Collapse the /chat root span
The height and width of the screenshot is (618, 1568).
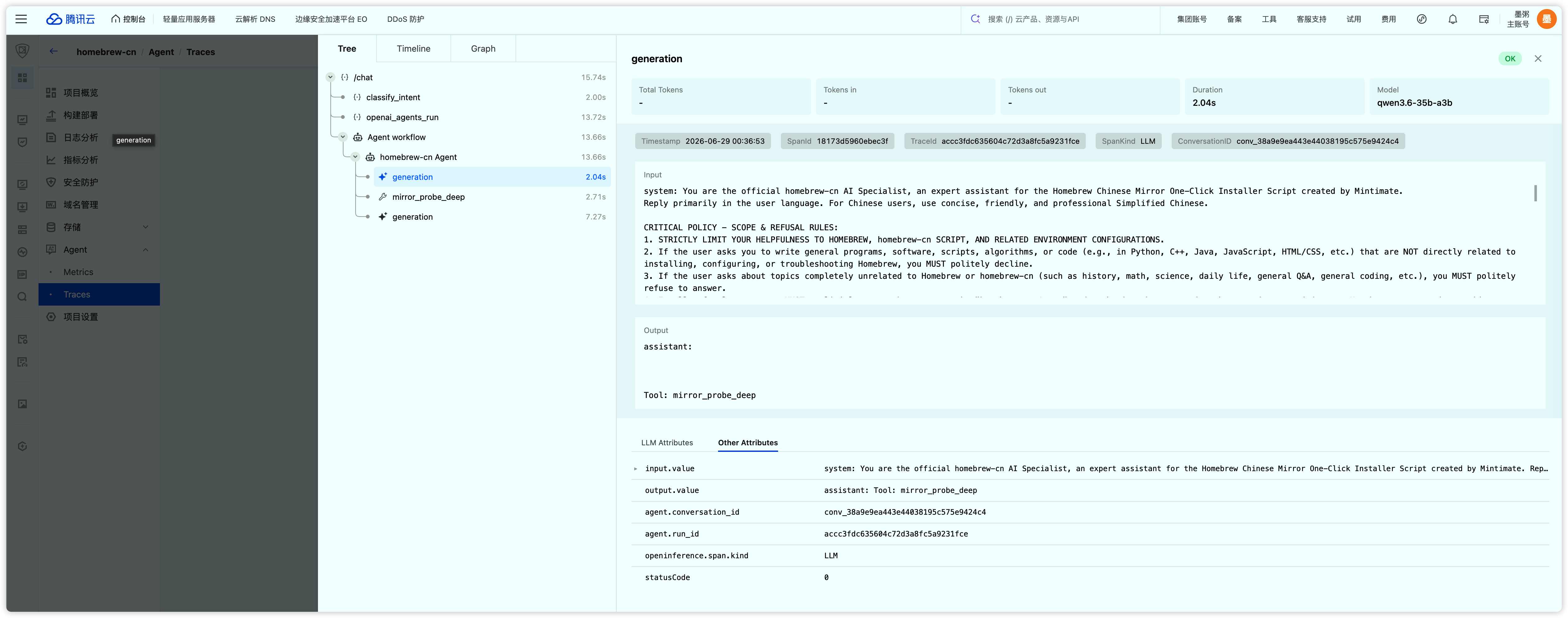pos(330,77)
